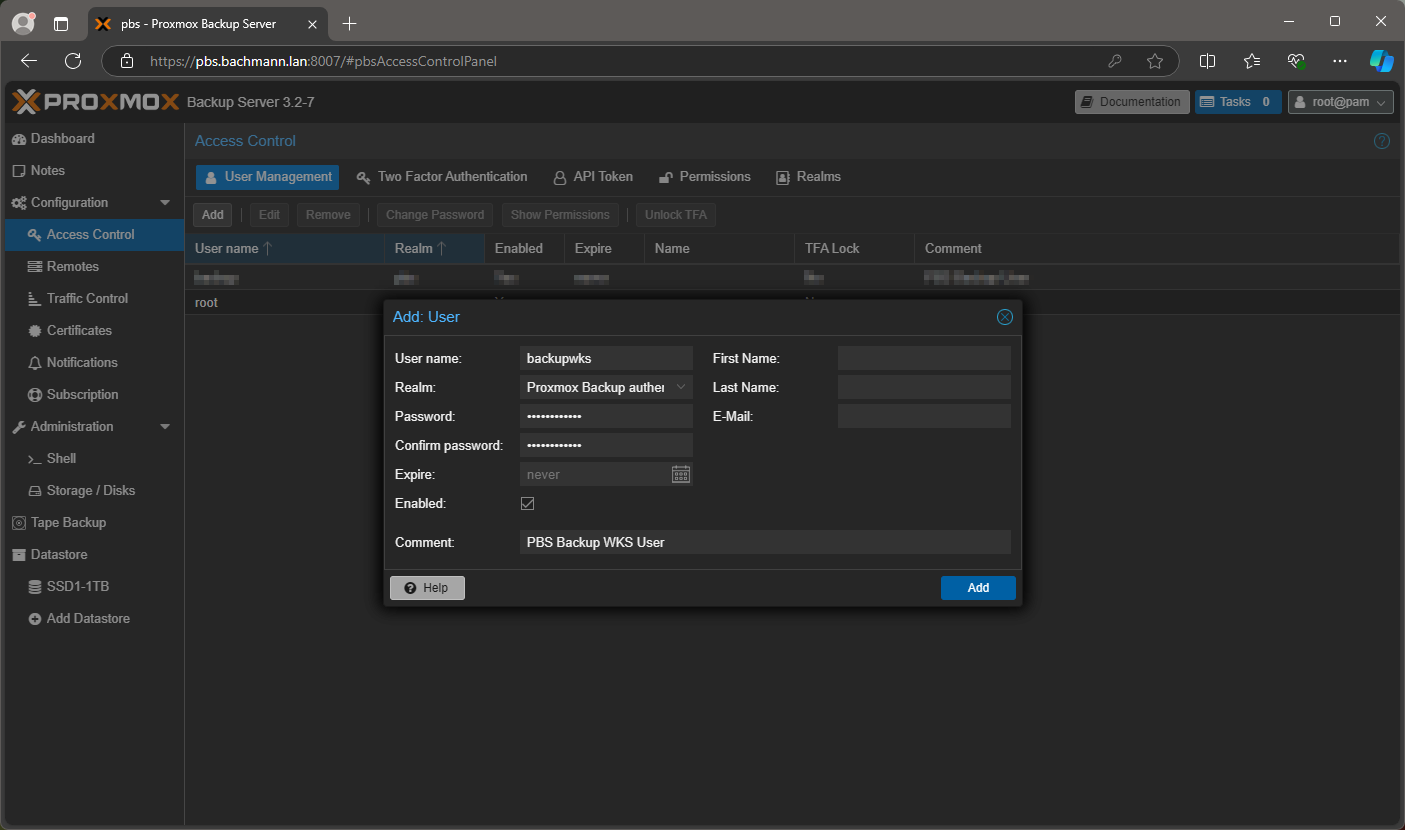Open the root@pam user menu
1405x830 pixels.
[1340, 102]
